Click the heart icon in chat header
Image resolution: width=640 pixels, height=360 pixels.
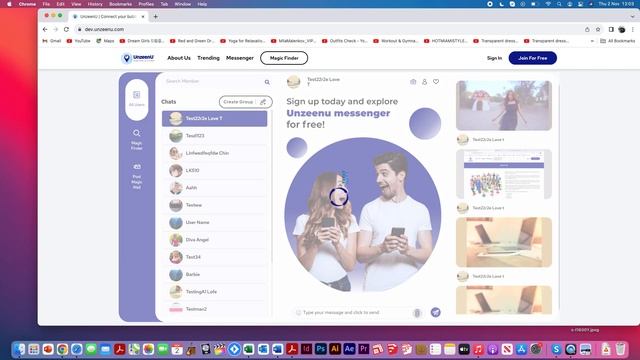tap(436, 82)
